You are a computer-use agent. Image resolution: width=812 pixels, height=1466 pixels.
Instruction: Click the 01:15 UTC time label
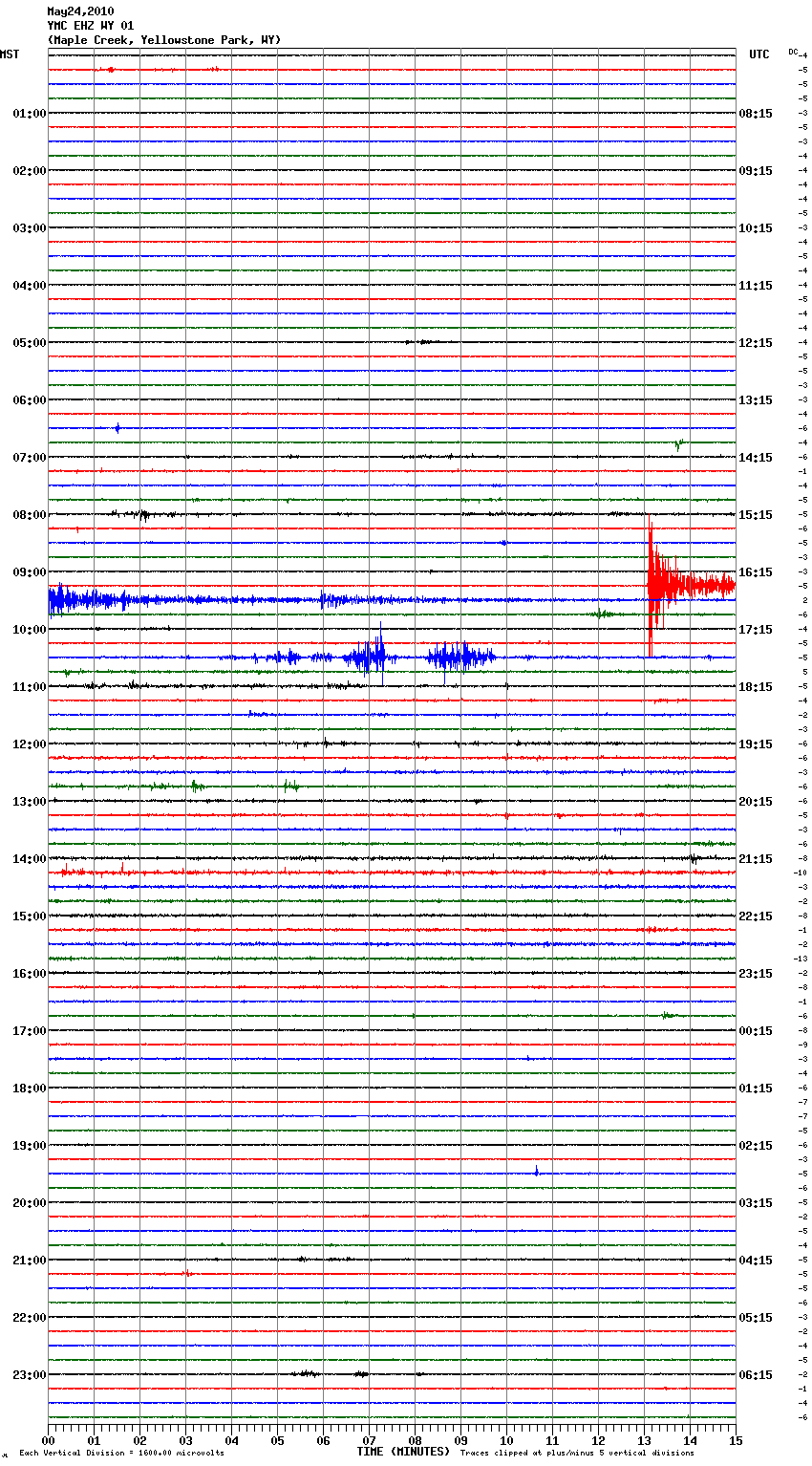tap(756, 1089)
